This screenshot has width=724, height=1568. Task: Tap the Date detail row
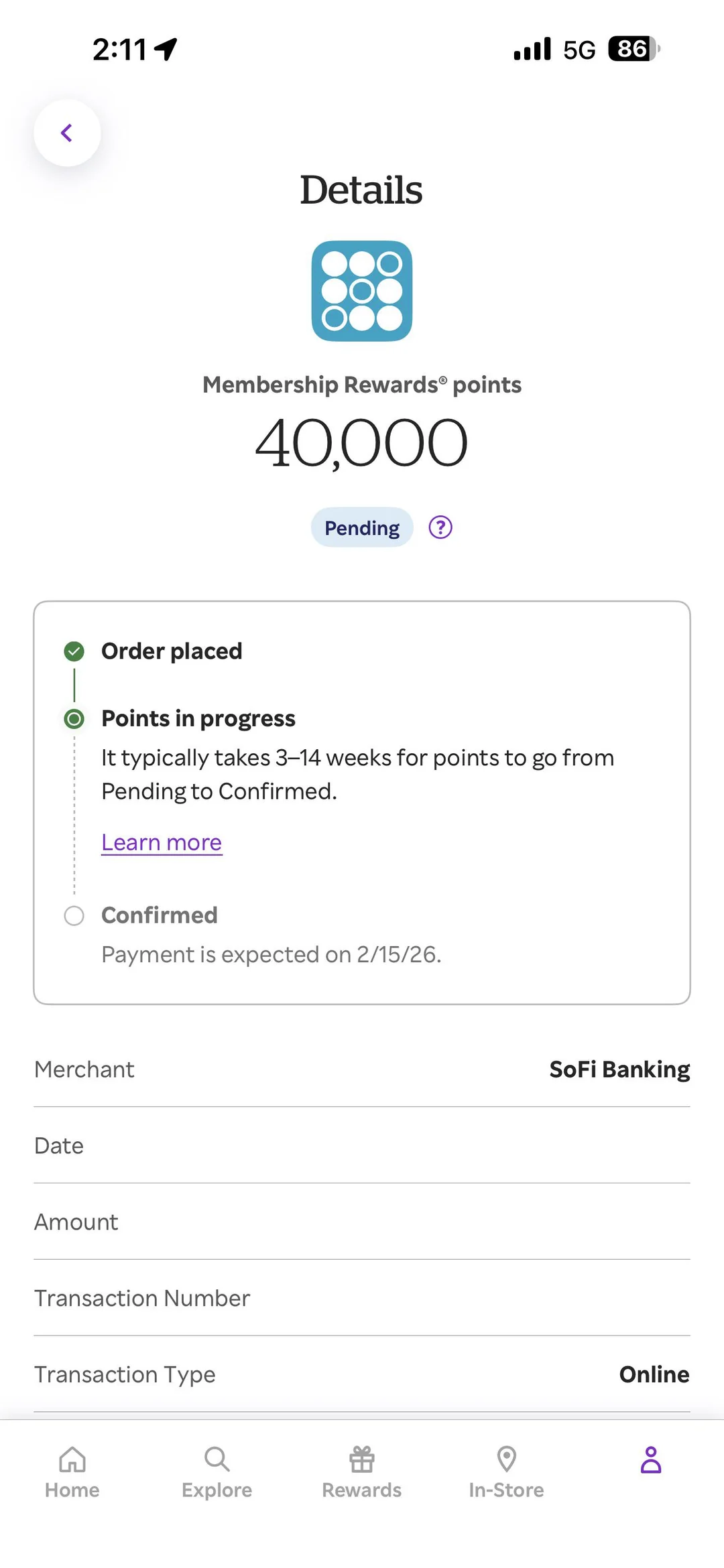tap(361, 1146)
